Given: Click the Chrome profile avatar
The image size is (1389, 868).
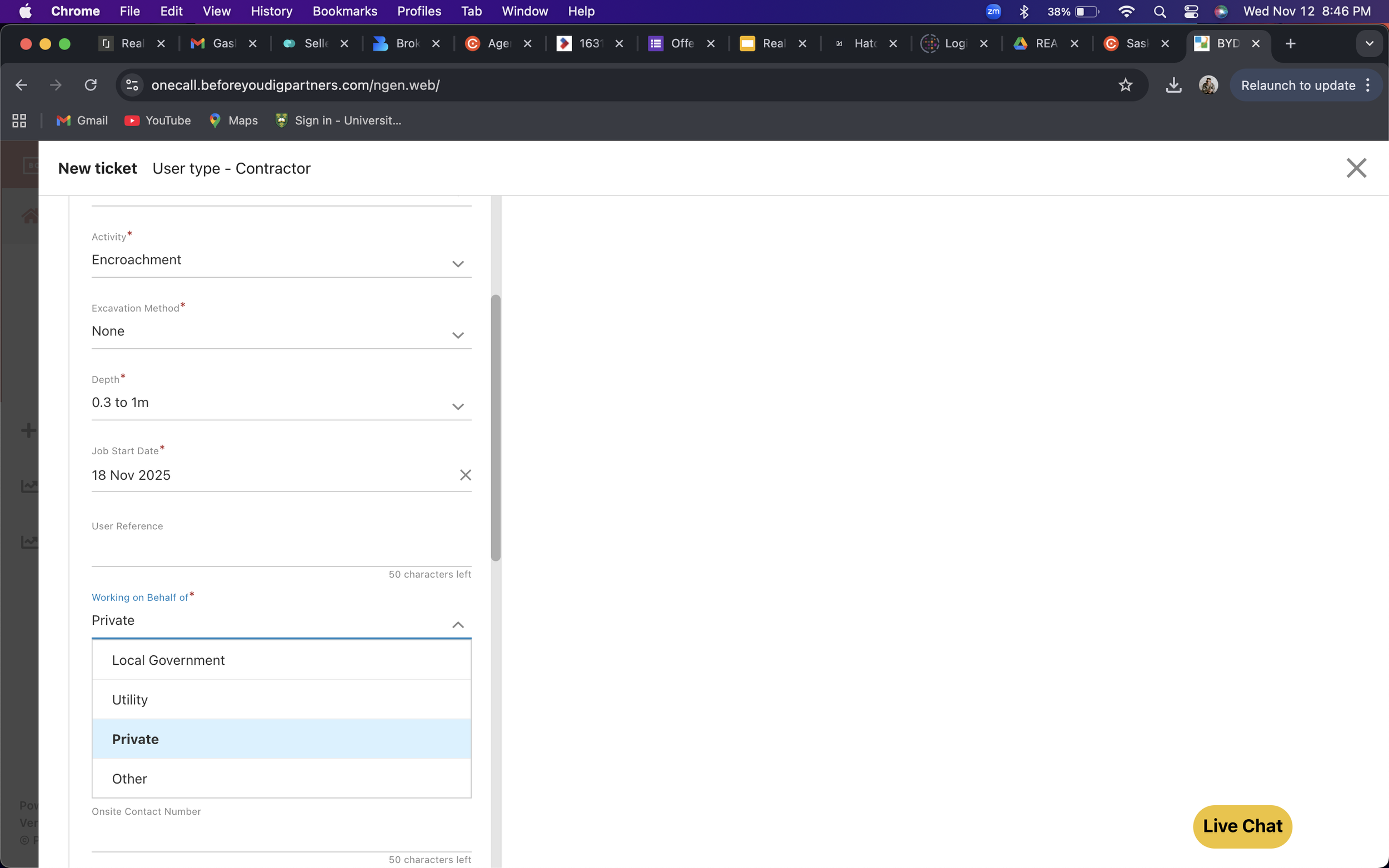Looking at the screenshot, I should click(x=1207, y=86).
